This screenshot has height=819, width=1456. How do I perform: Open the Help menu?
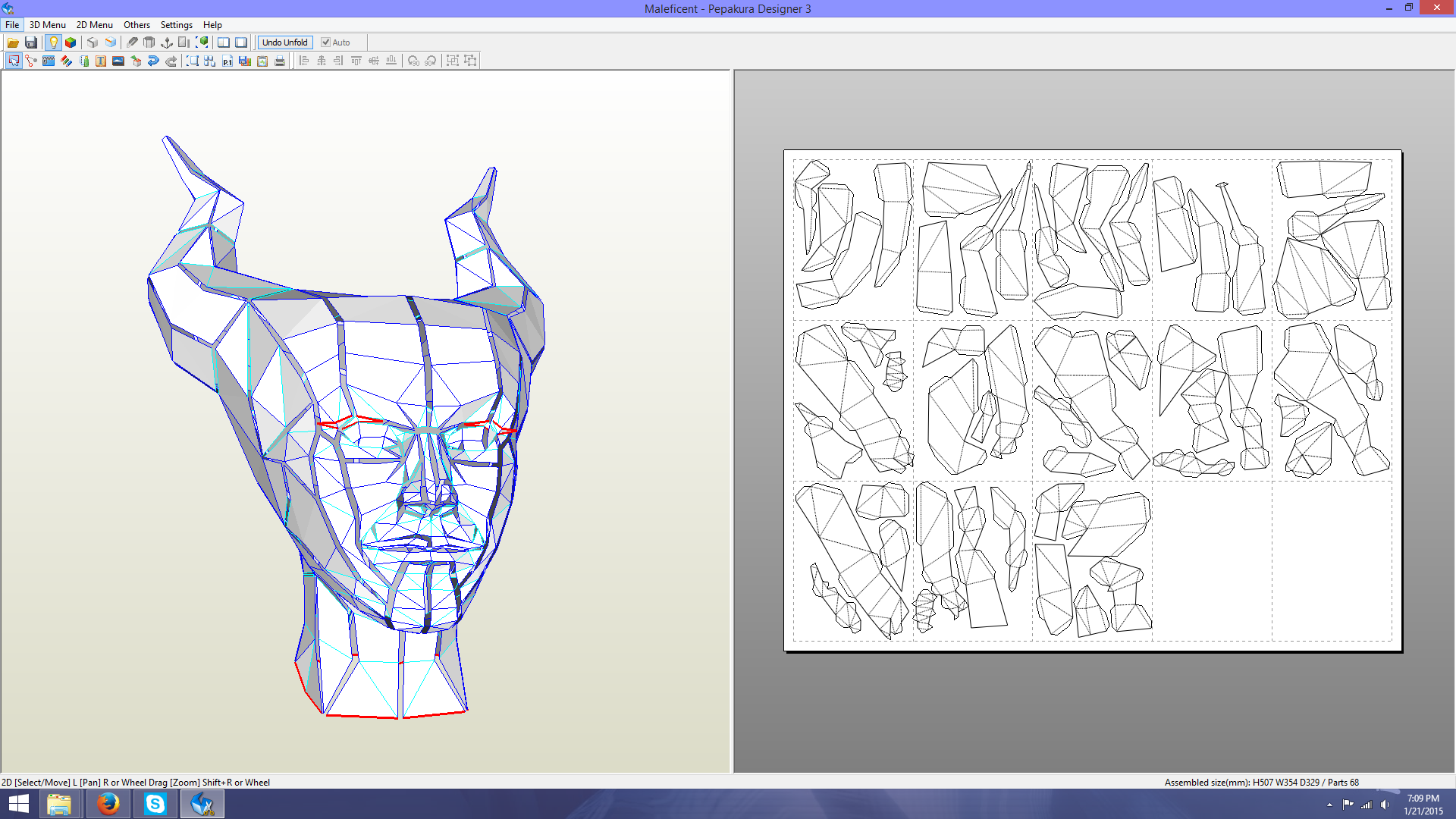212,25
